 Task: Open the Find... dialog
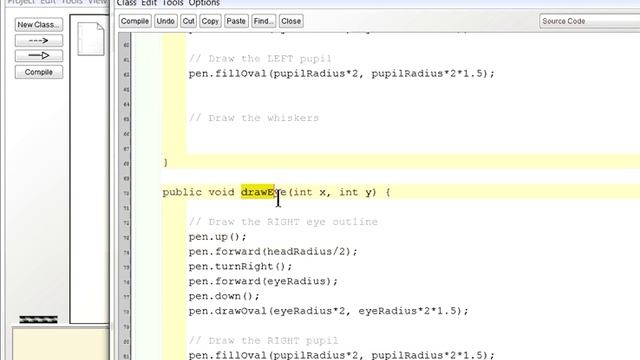coord(263,21)
